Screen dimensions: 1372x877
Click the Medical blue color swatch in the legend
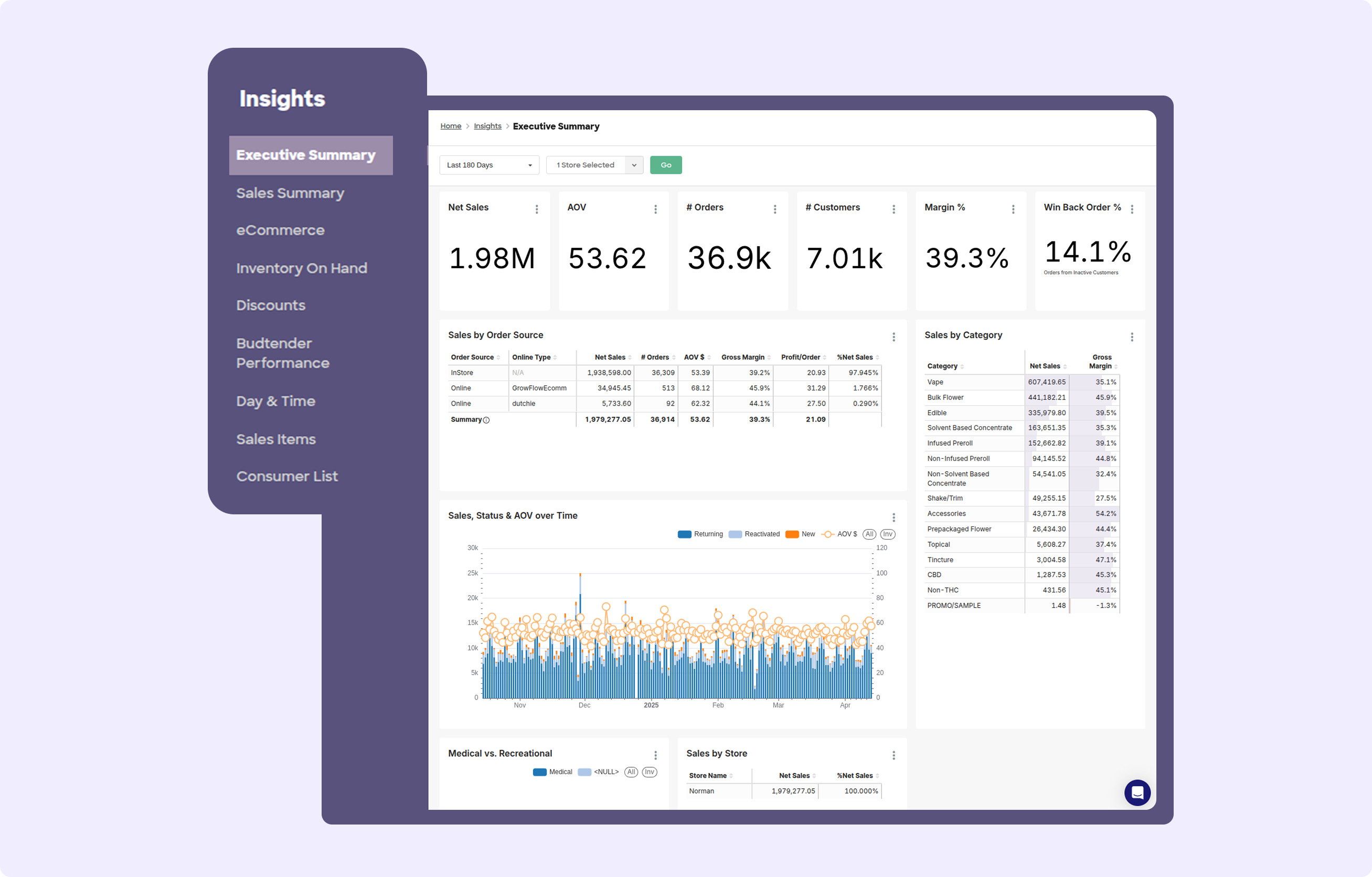tap(539, 772)
